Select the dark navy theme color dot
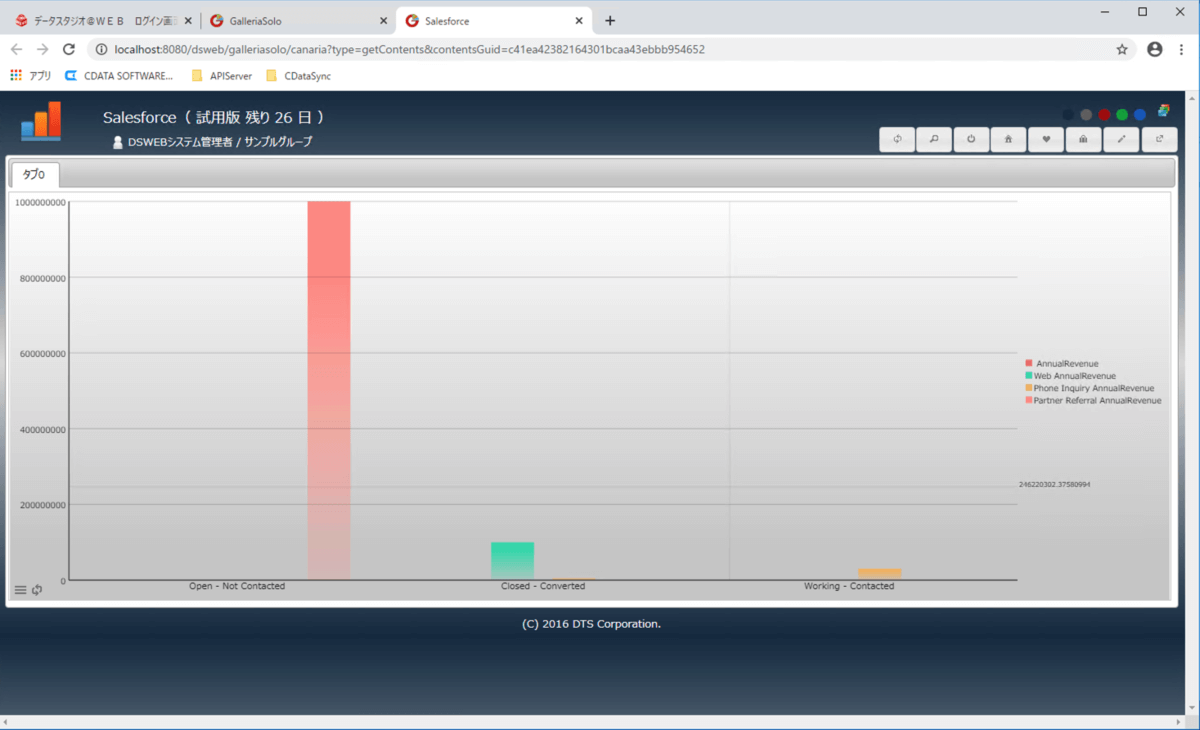The height and width of the screenshot is (730, 1200). pyautogui.click(x=1069, y=115)
